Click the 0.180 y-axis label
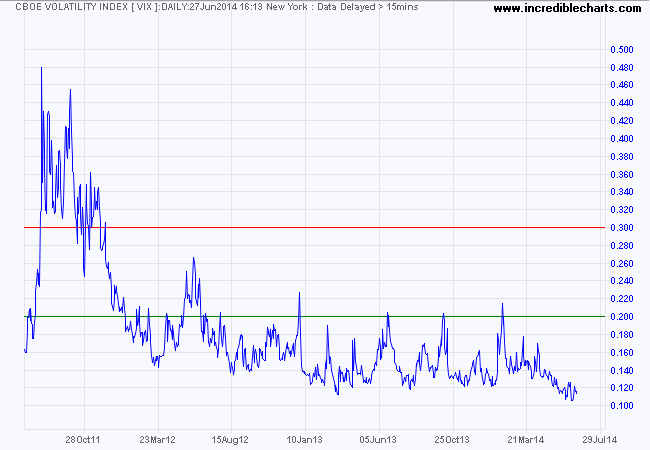 tap(622, 334)
